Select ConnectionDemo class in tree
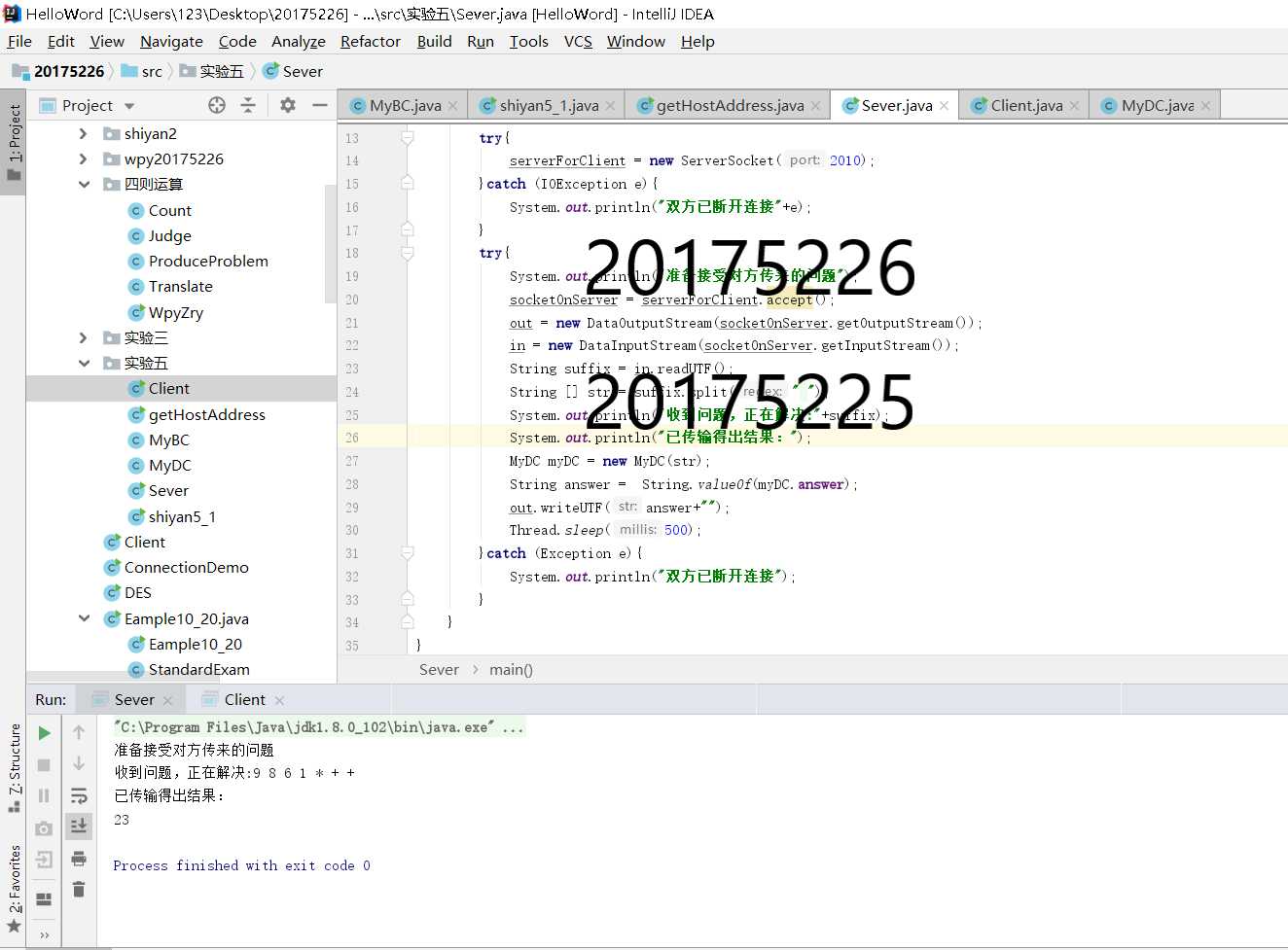Screen dimensions: 1288x950 186,567
